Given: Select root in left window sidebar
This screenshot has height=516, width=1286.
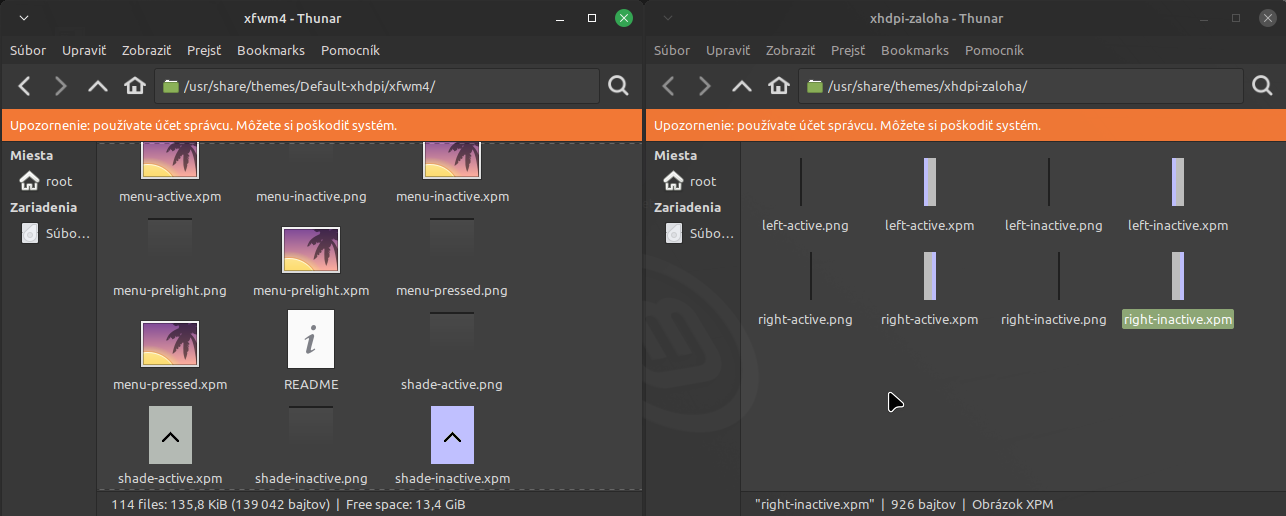Looking at the screenshot, I should pyautogui.click(x=58, y=182).
